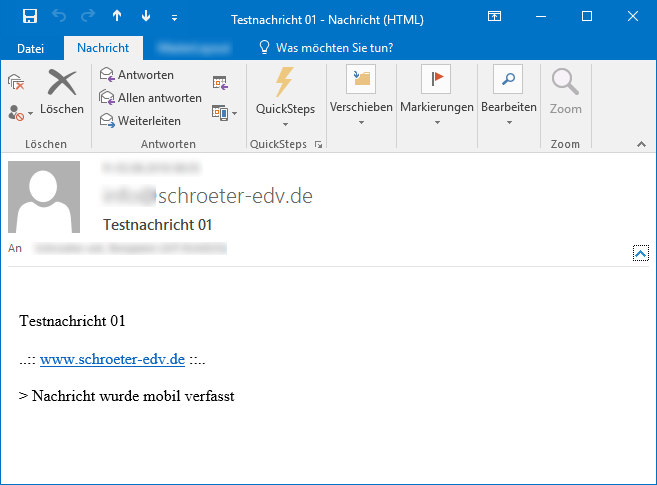Open the Verschieben dropdown menu
657x485 pixels.
pyautogui.click(x=360, y=122)
